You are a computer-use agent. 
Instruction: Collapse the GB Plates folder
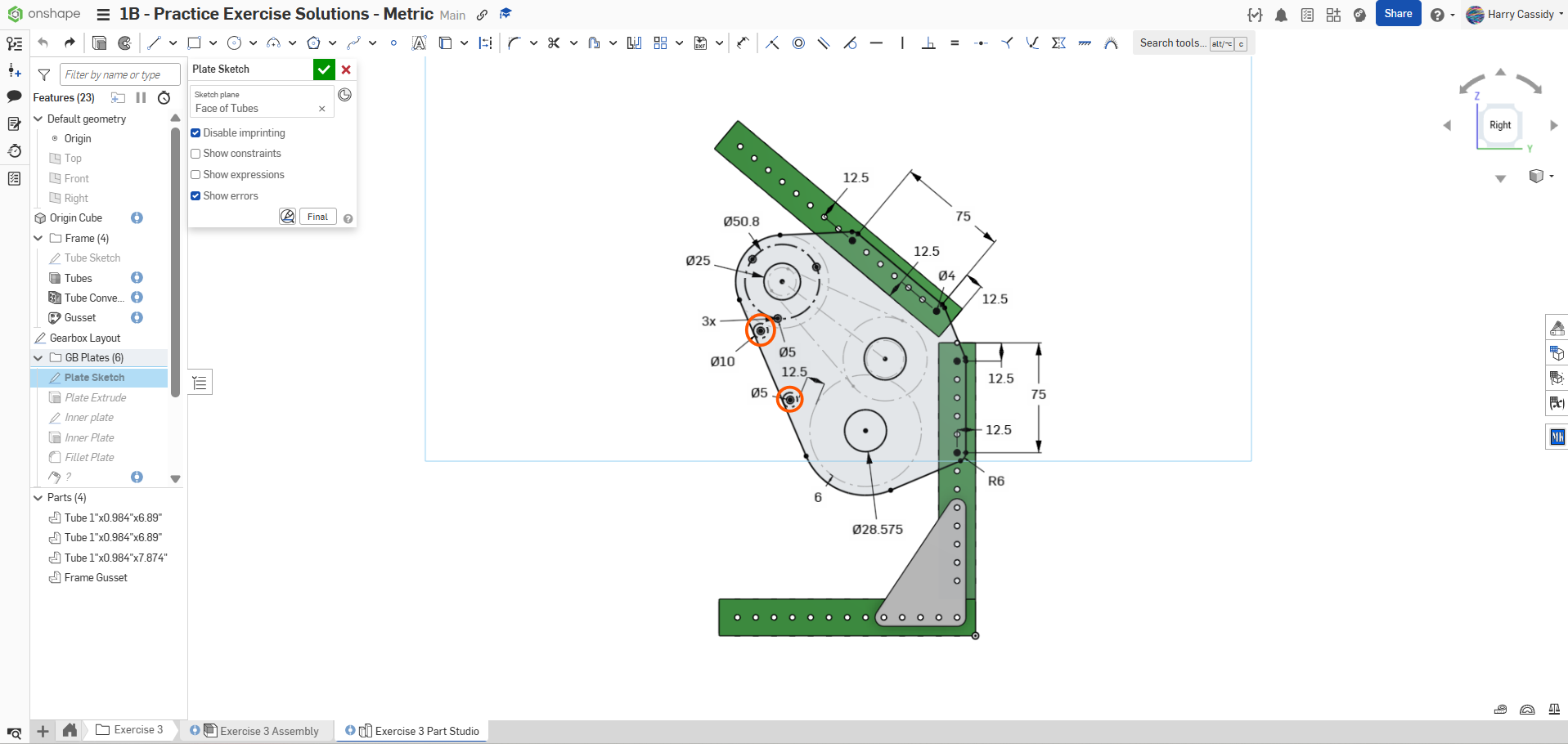click(38, 358)
